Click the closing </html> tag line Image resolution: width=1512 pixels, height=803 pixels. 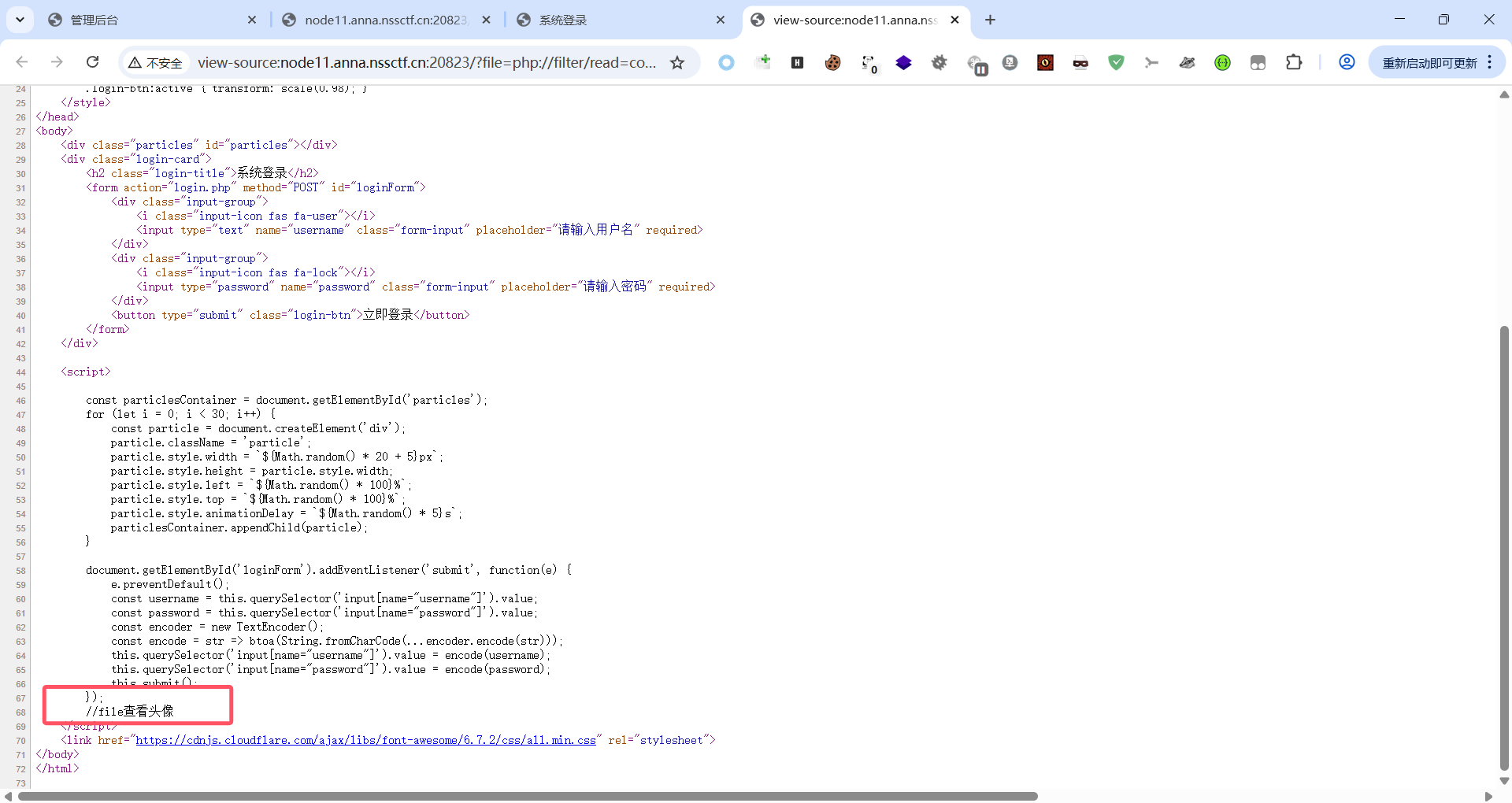(x=57, y=768)
